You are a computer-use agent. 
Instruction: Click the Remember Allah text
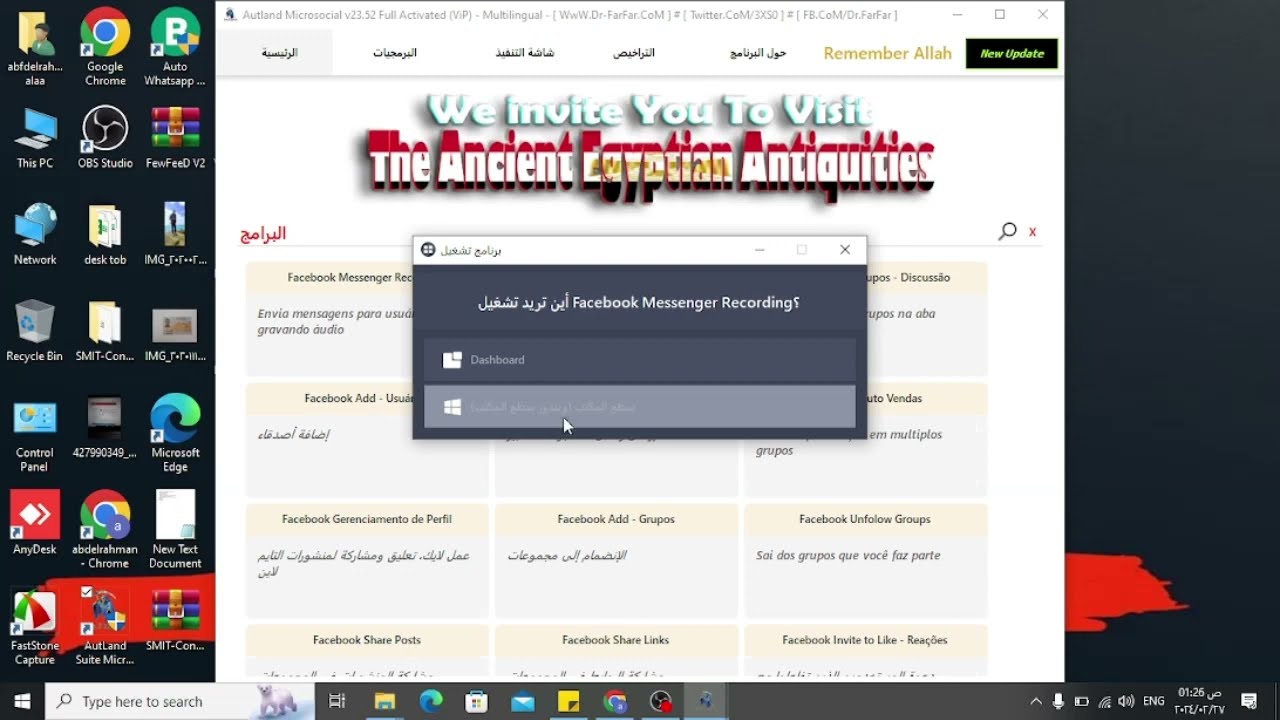click(887, 54)
